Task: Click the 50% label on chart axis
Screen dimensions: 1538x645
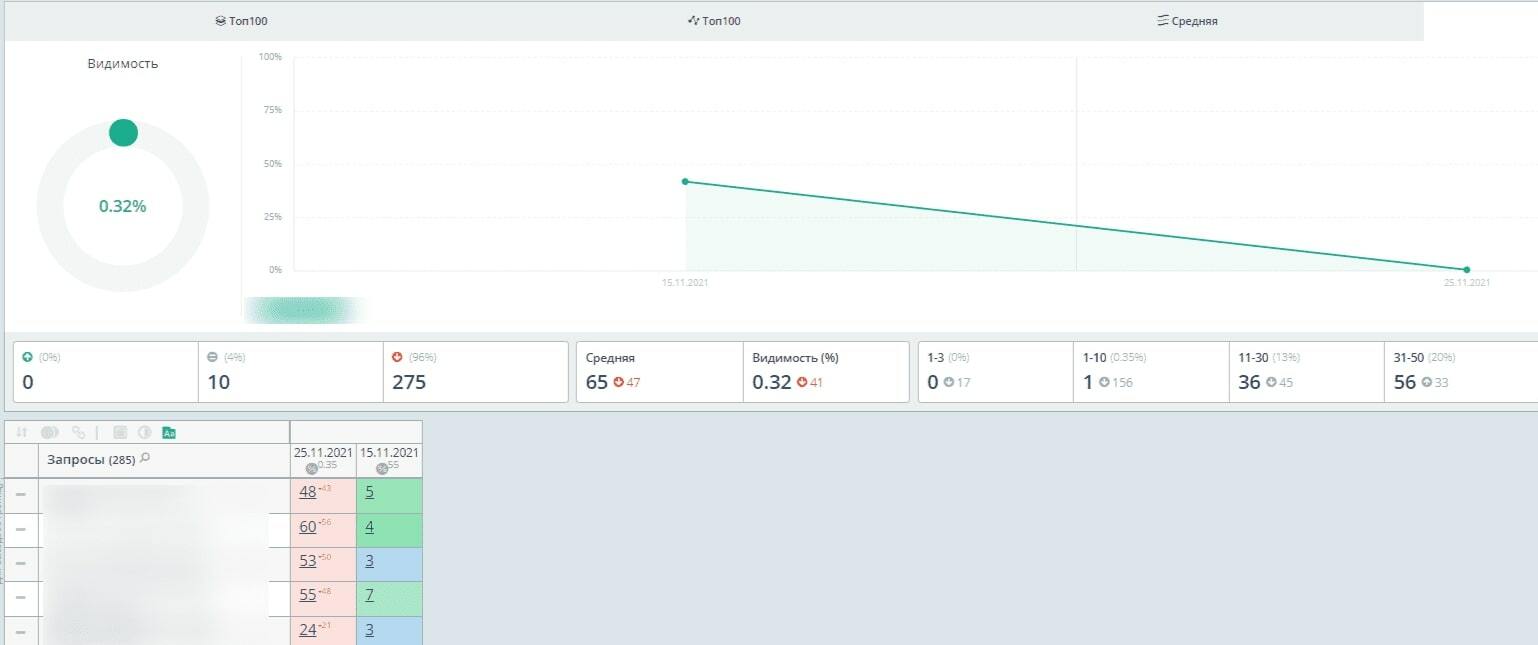Action: point(273,163)
